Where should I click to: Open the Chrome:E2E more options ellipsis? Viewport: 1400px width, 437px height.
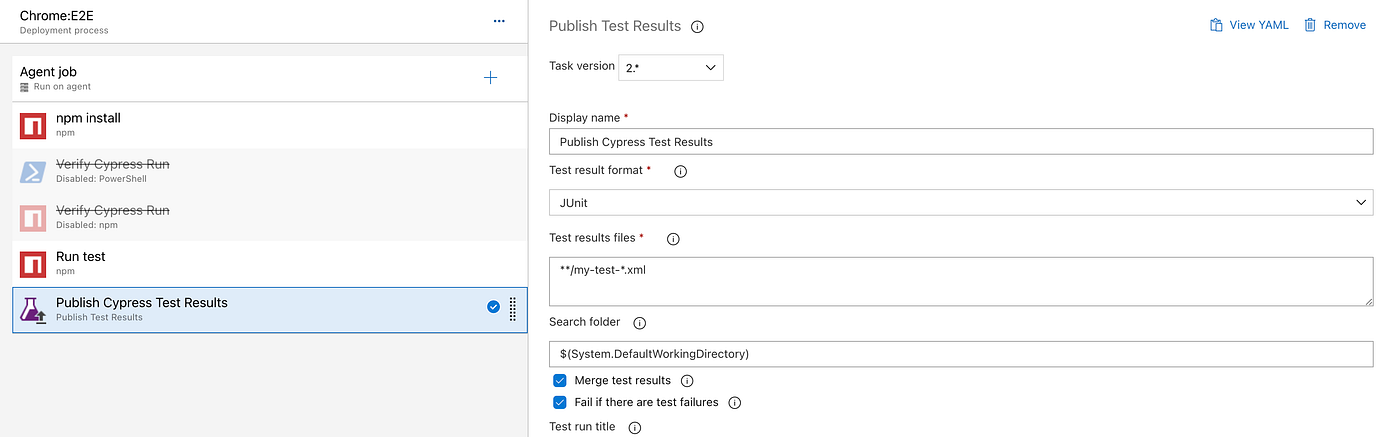(x=499, y=21)
